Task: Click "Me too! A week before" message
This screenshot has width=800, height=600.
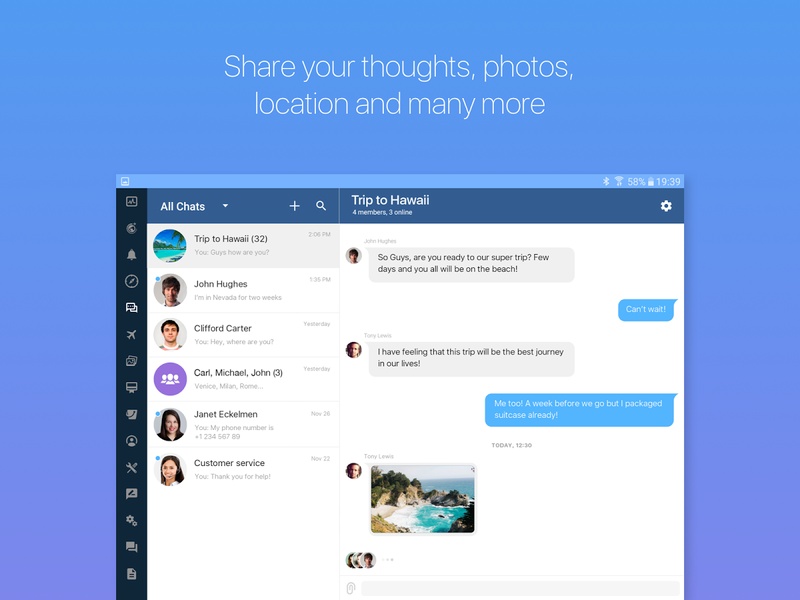Action: pyautogui.click(x=580, y=410)
